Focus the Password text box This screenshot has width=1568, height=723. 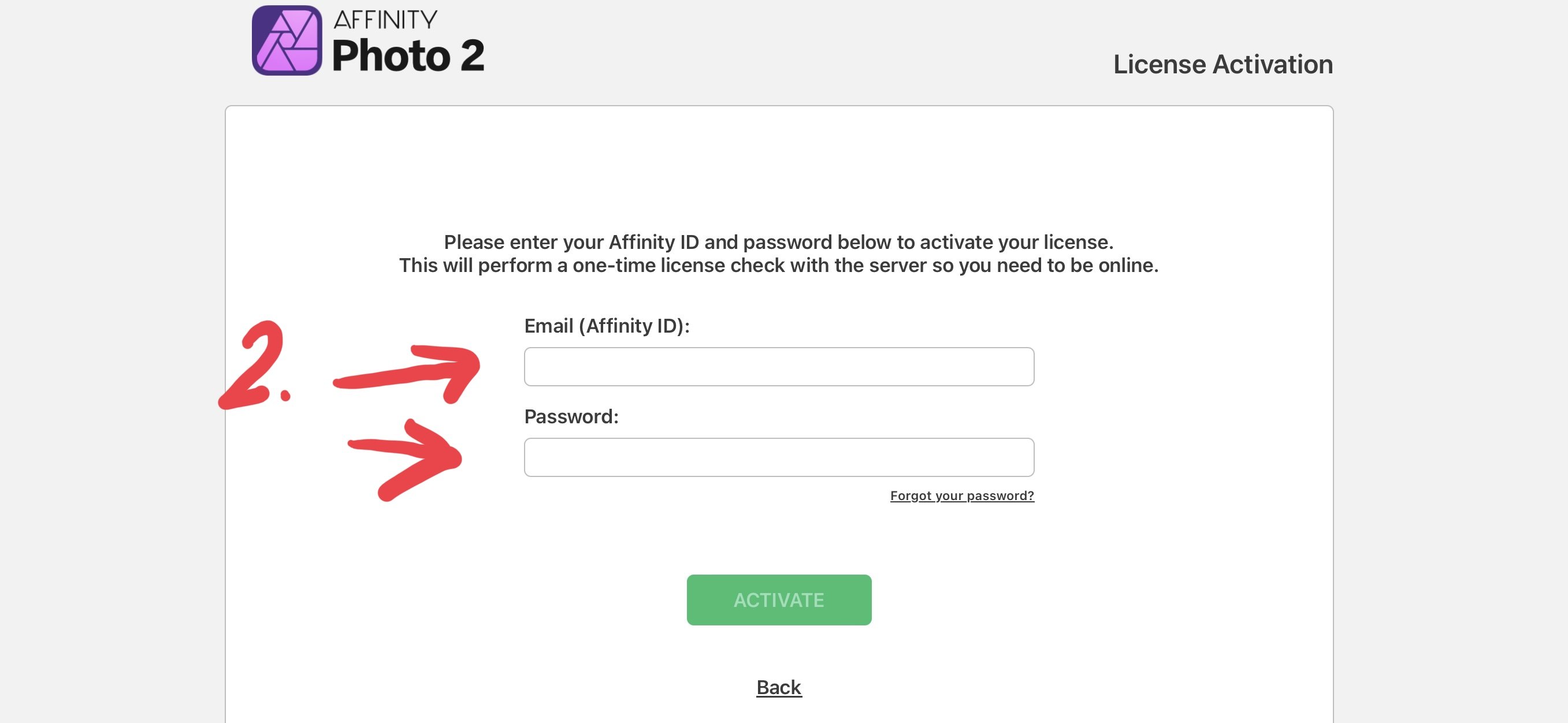[779, 457]
